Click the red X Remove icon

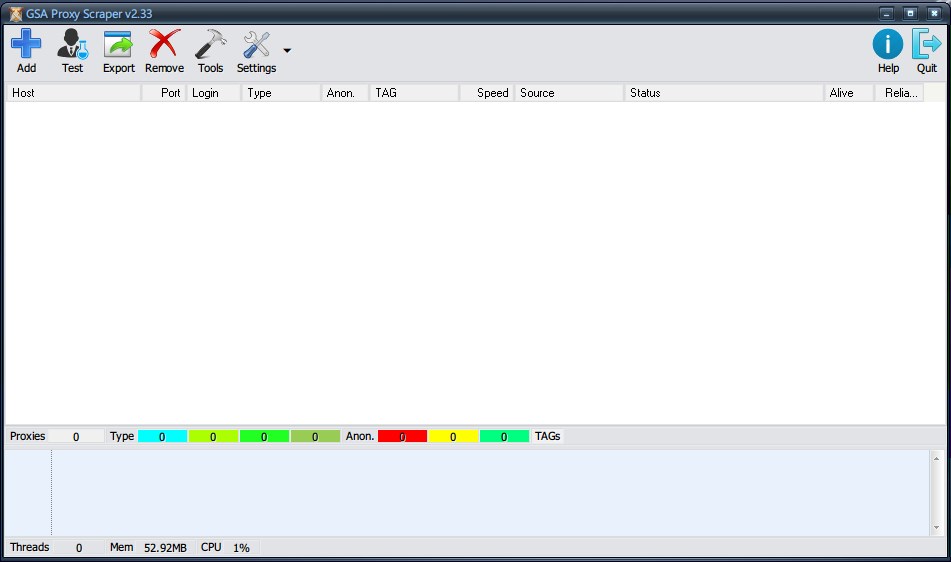click(164, 45)
